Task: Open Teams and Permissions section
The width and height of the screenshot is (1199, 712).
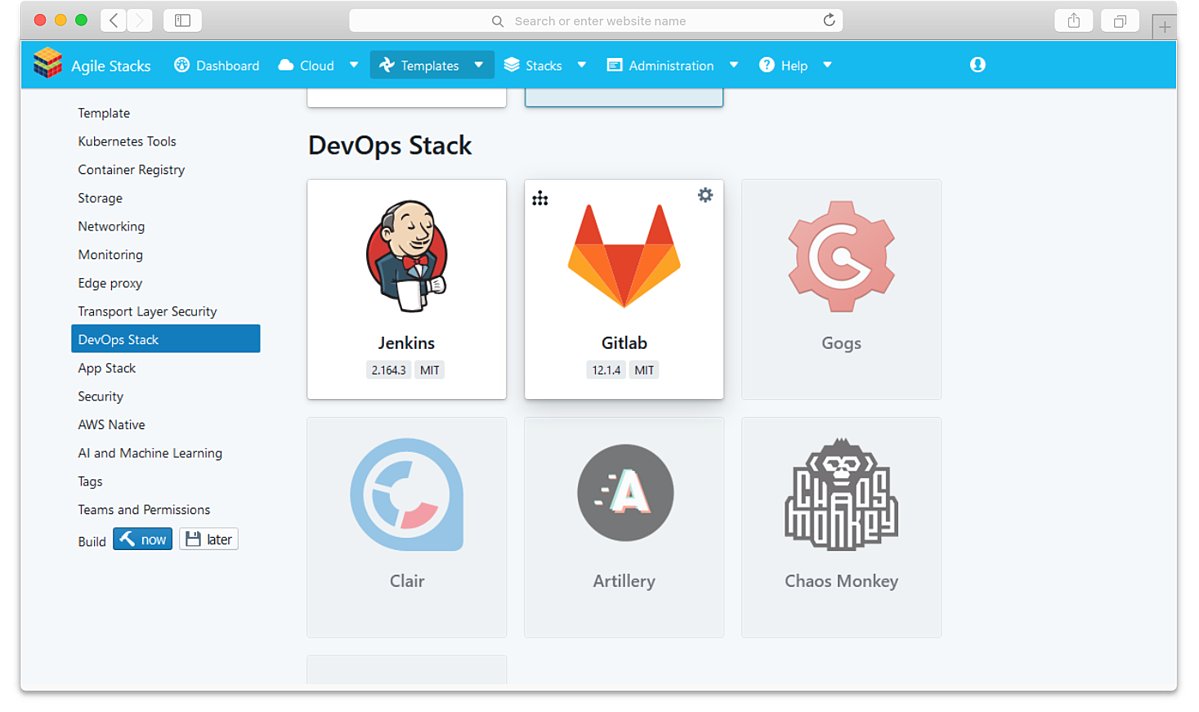Action: click(144, 509)
